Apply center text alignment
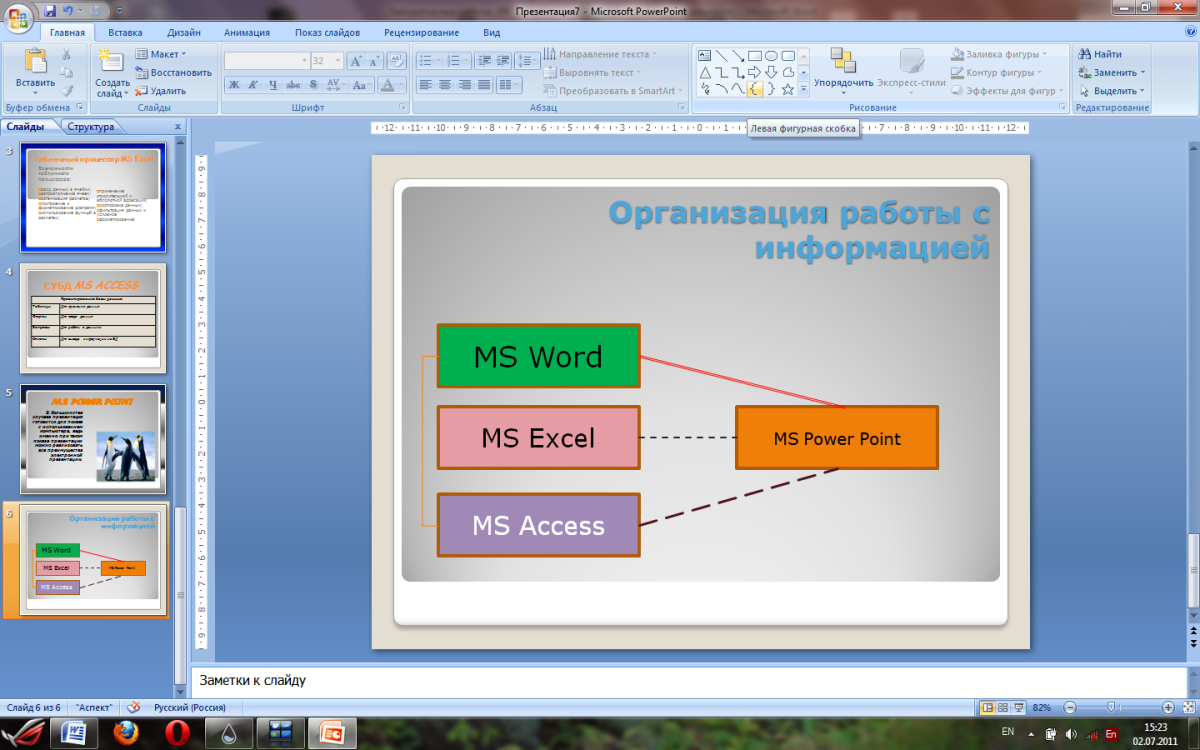This screenshot has height=750, width=1200. [444, 85]
